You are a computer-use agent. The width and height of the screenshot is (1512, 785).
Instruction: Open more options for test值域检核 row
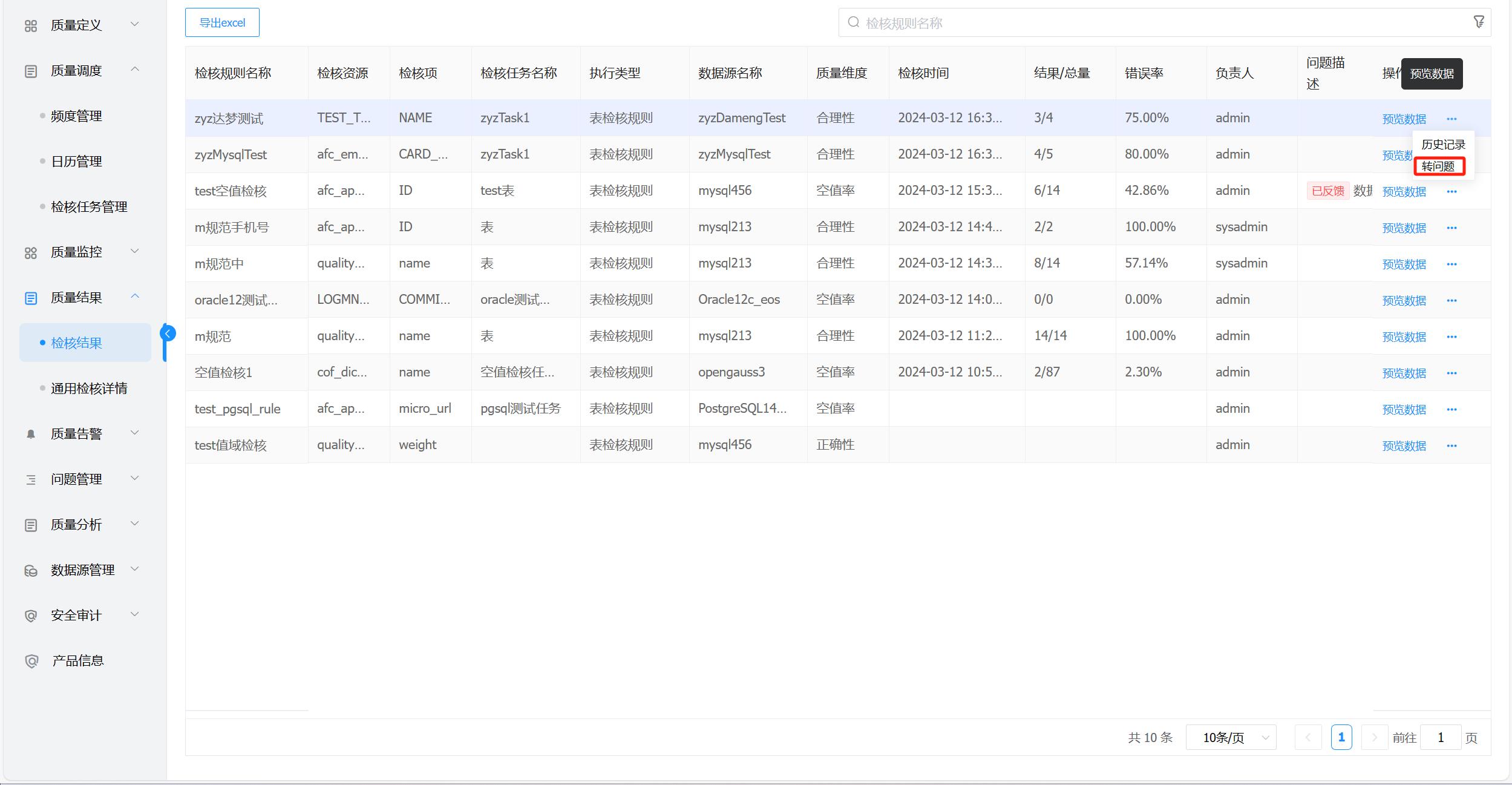1451,445
